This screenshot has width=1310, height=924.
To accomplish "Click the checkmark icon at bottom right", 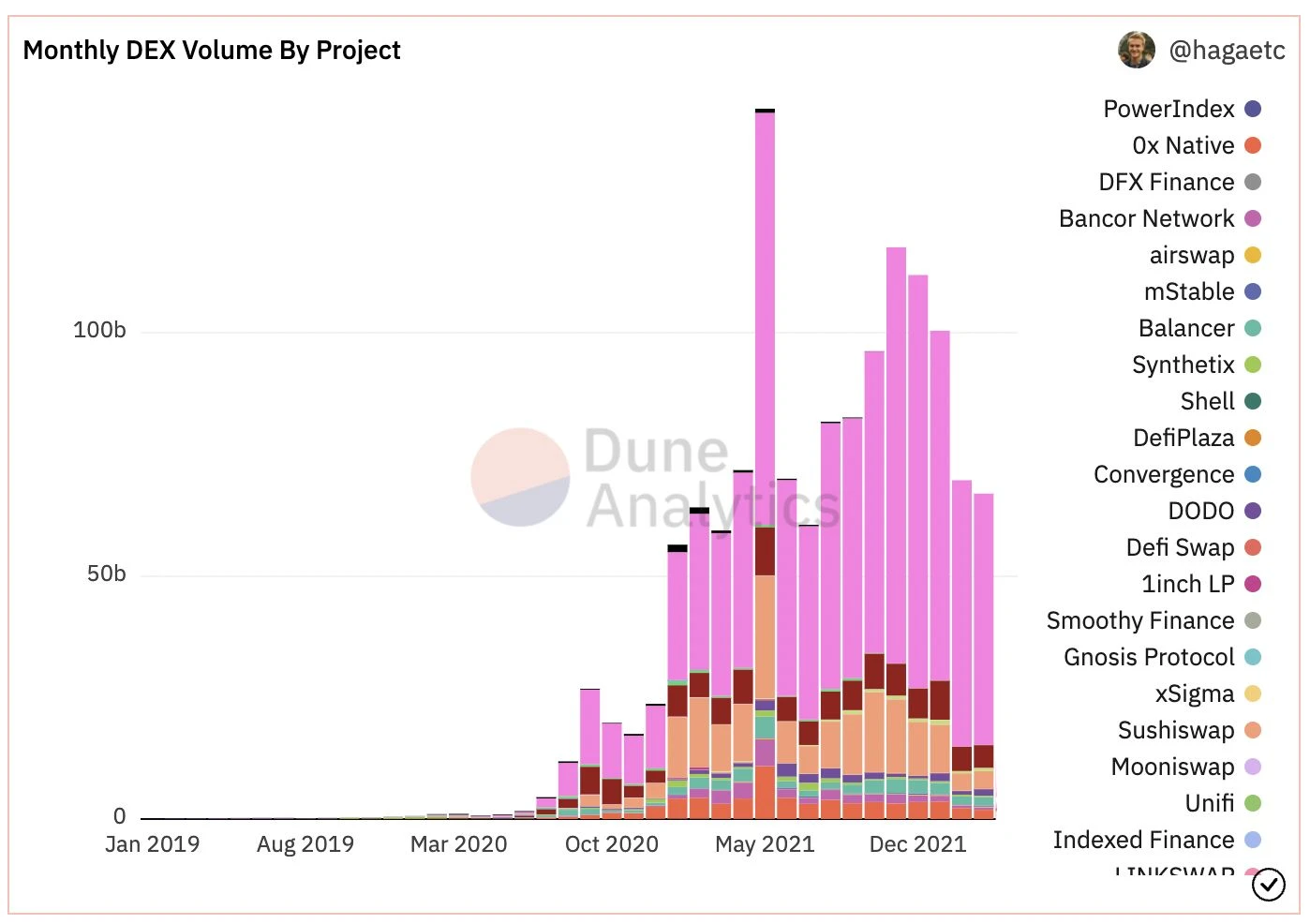I will click(x=1268, y=885).
